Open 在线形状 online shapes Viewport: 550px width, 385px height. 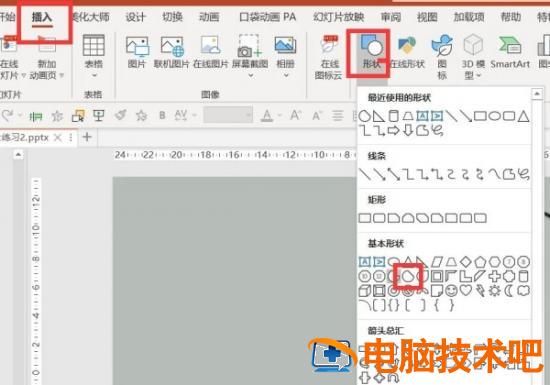pyautogui.click(x=407, y=52)
